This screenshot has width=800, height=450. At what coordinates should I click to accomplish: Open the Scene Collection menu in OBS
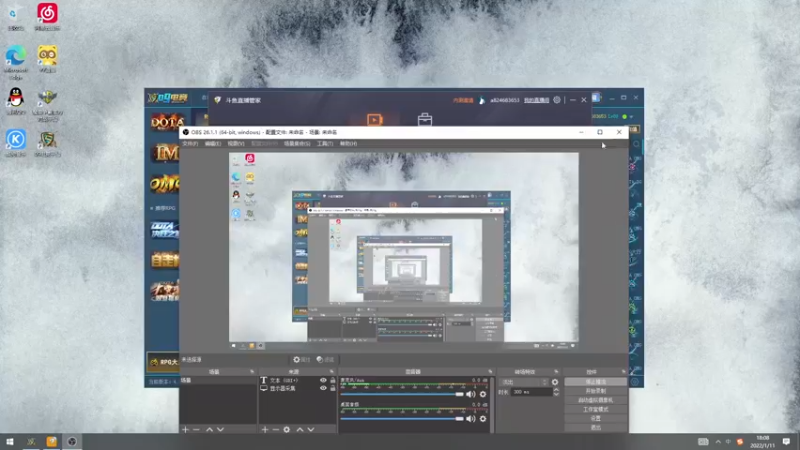tap(297, 144)
